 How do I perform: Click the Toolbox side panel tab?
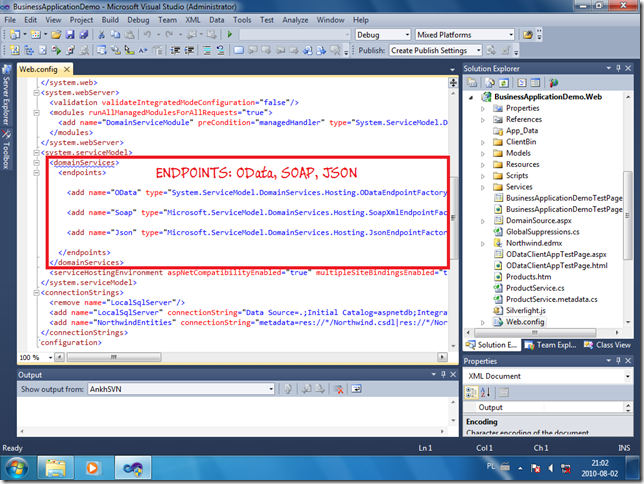(6, 154)
